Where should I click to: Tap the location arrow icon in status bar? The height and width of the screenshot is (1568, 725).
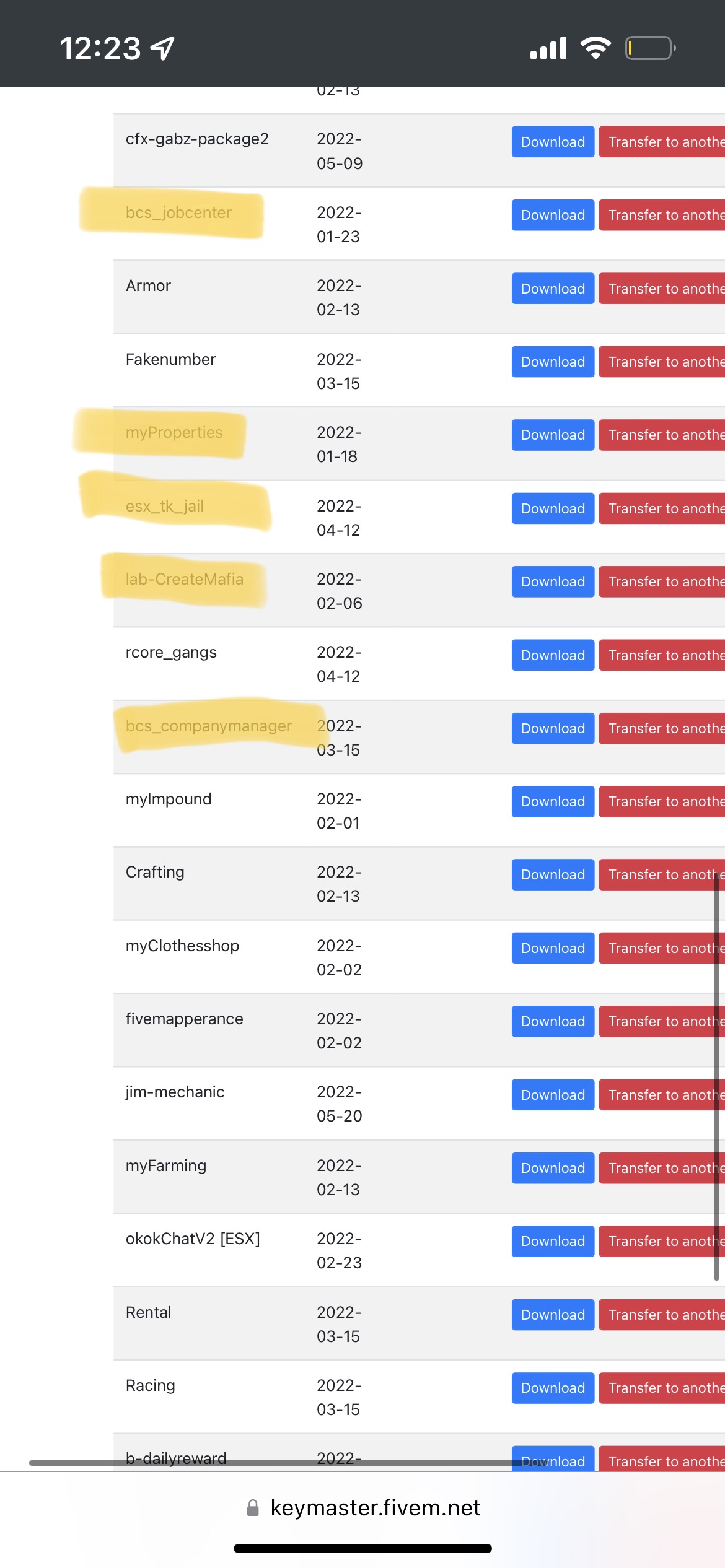163,48
